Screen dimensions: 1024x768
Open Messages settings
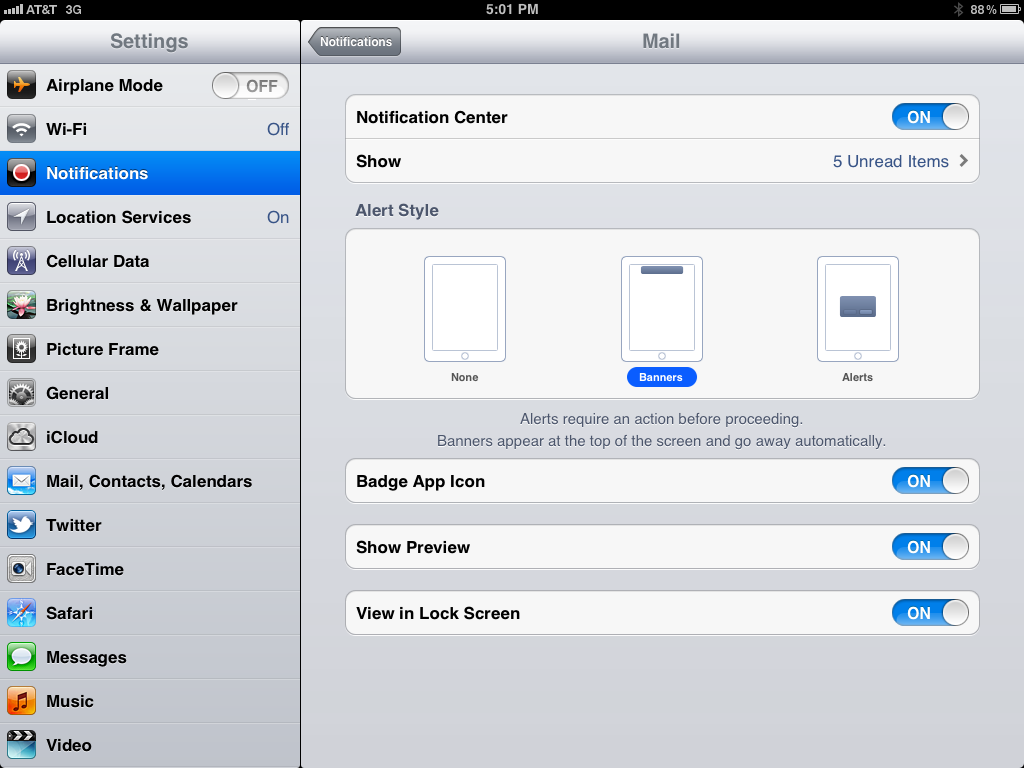150,657
